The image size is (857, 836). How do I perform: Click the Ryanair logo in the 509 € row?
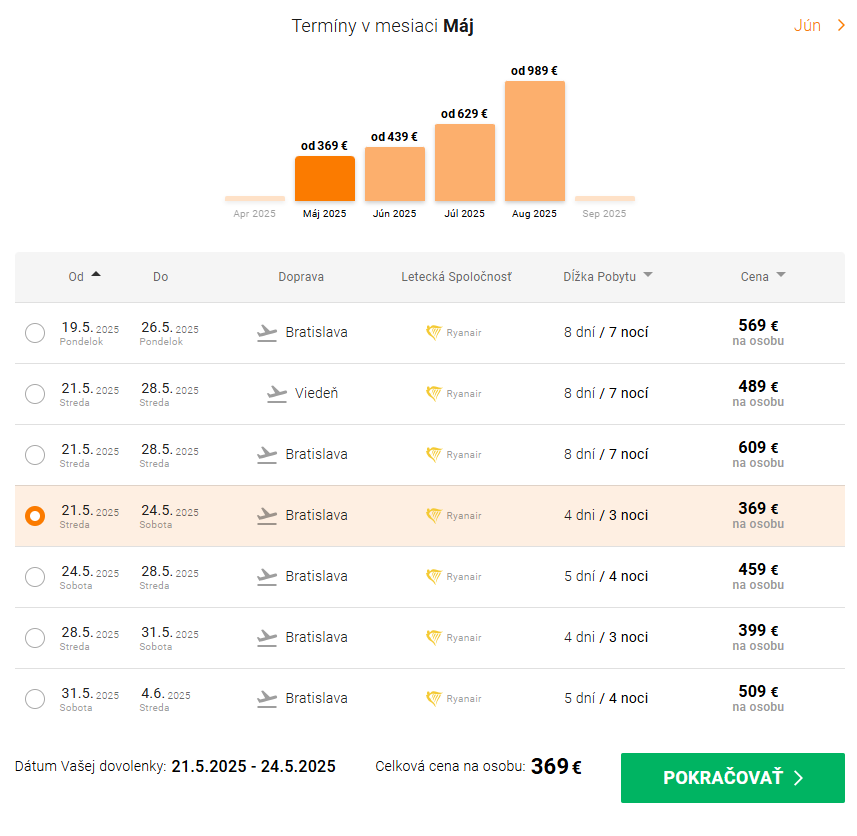pyautogui.click(x=434, y=699)
